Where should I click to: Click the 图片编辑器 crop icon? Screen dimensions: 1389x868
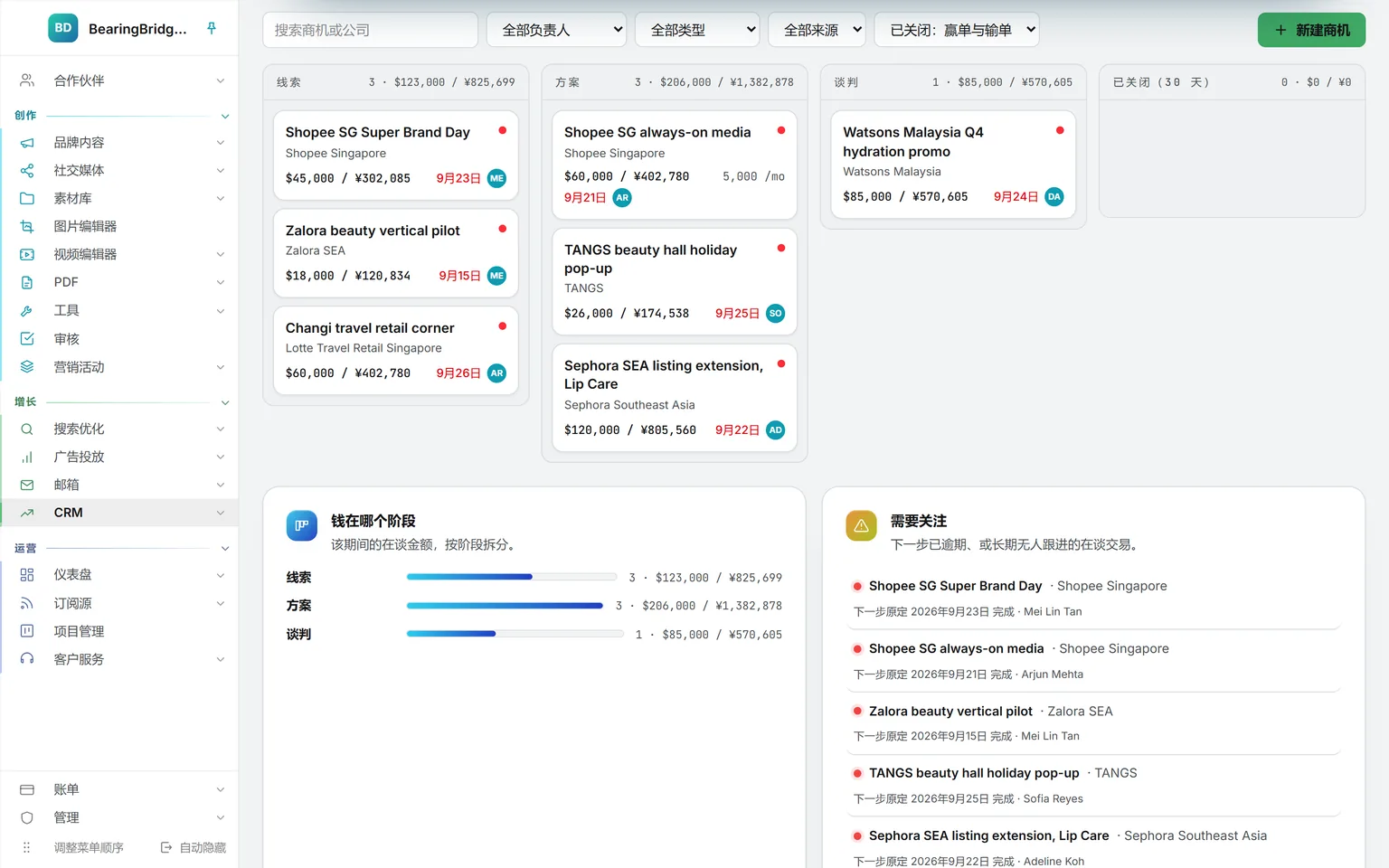pos(27,226)
